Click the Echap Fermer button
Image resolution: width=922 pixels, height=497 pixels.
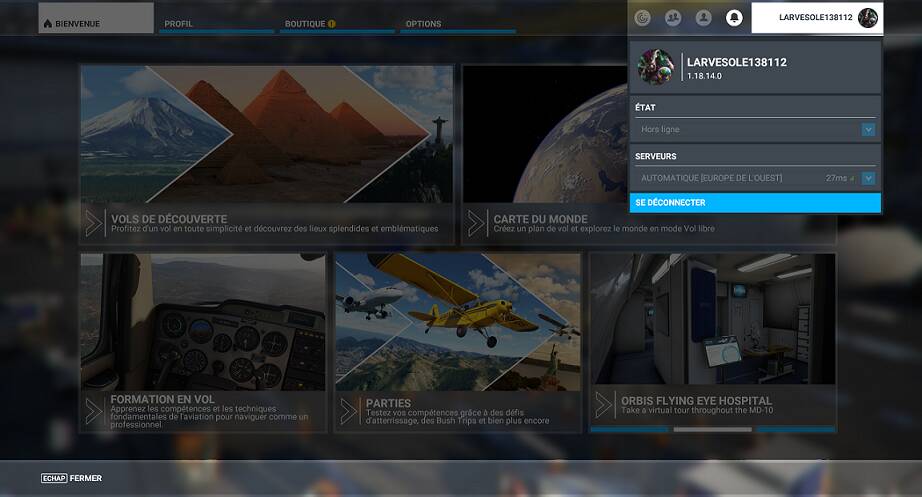click(71, 478)
